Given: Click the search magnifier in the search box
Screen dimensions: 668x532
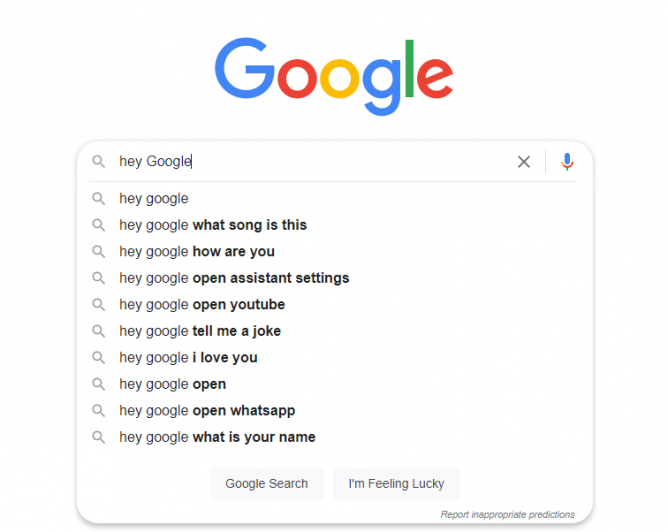Looking at the screenshot, I should click(98, 161).
